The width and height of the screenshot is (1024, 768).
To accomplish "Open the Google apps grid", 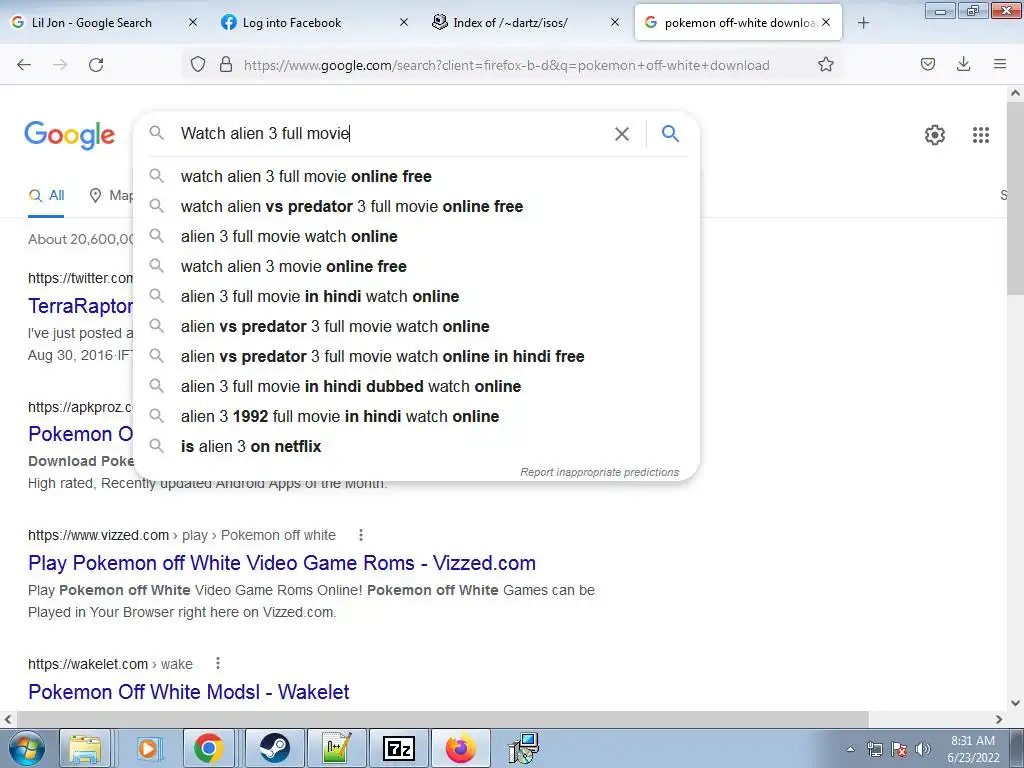I will 981,135.
